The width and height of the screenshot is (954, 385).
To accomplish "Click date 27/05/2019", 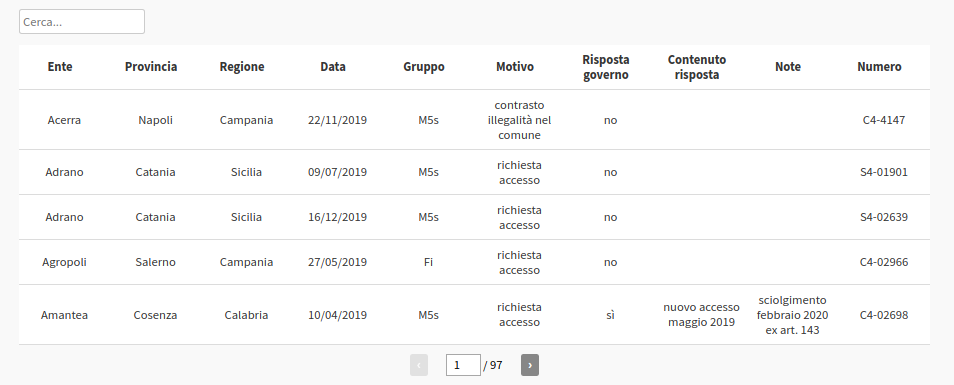I will [338, 262].
